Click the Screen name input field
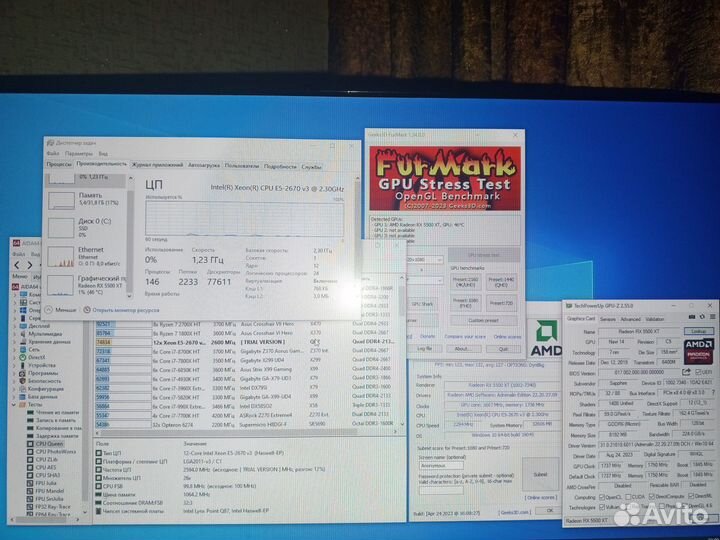 pyautogui.click(x=441, y=466)
